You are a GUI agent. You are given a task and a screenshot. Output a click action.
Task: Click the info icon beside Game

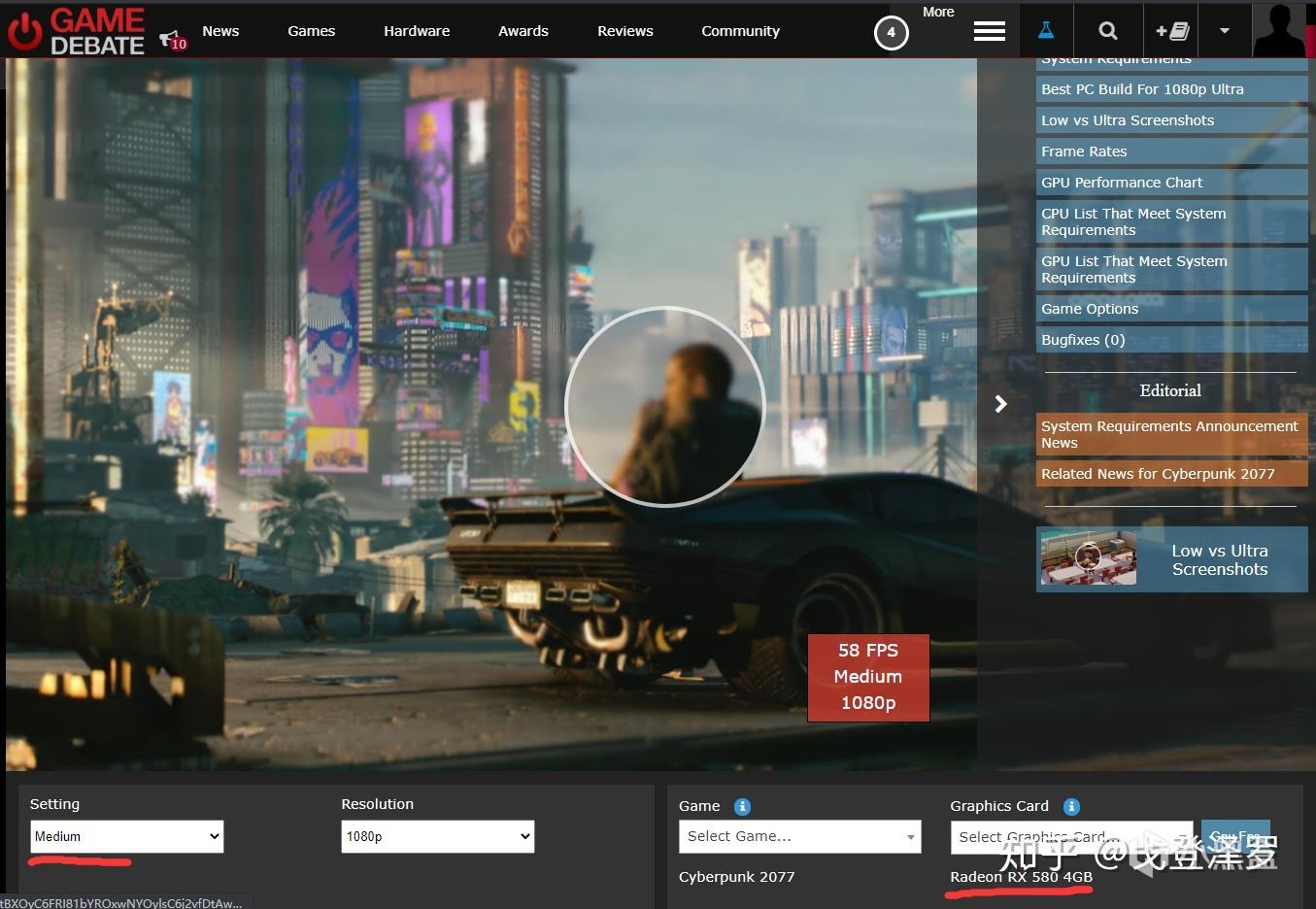742,807
